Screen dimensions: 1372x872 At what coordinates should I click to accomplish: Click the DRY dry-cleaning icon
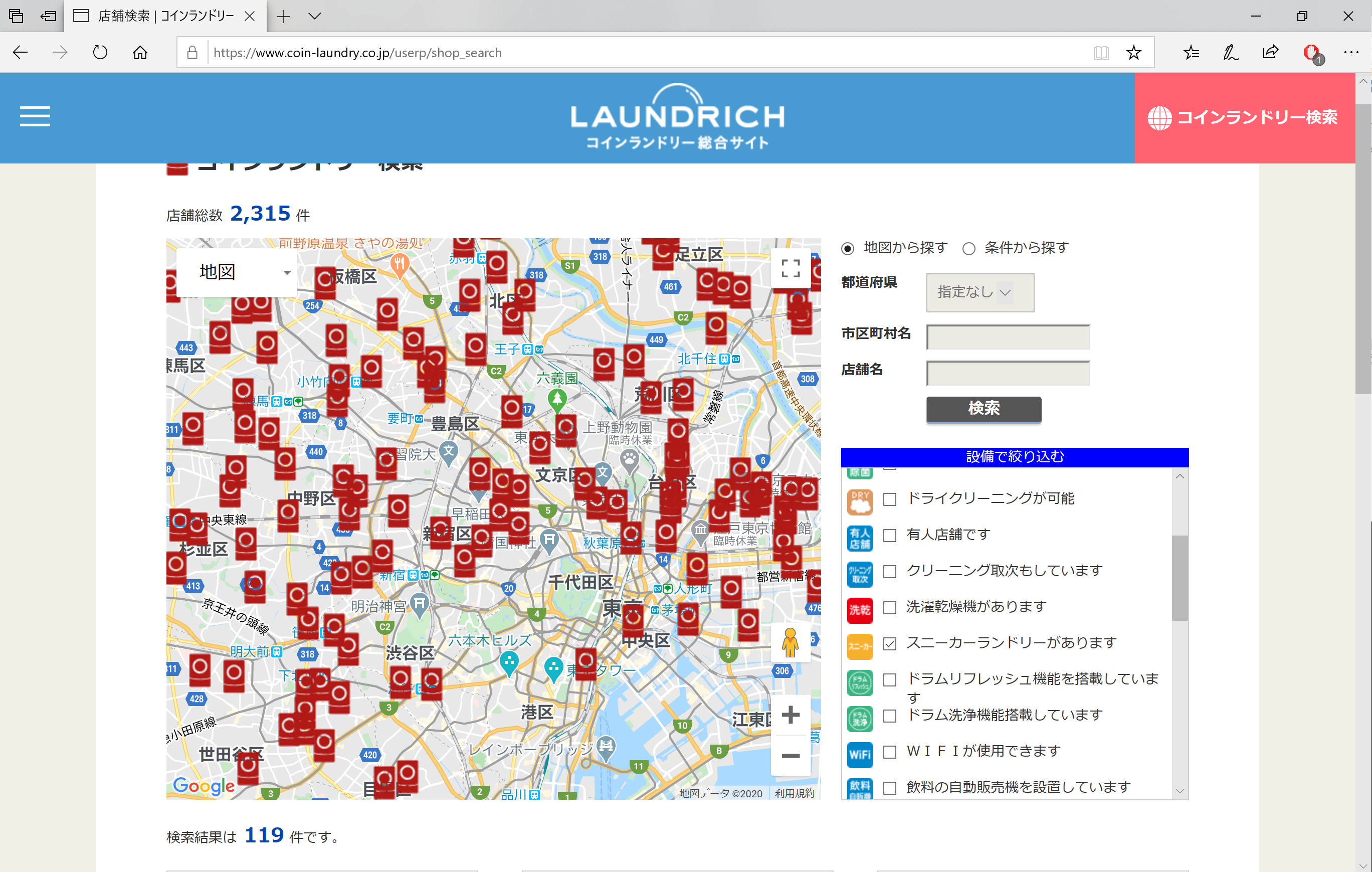point(860,502)
